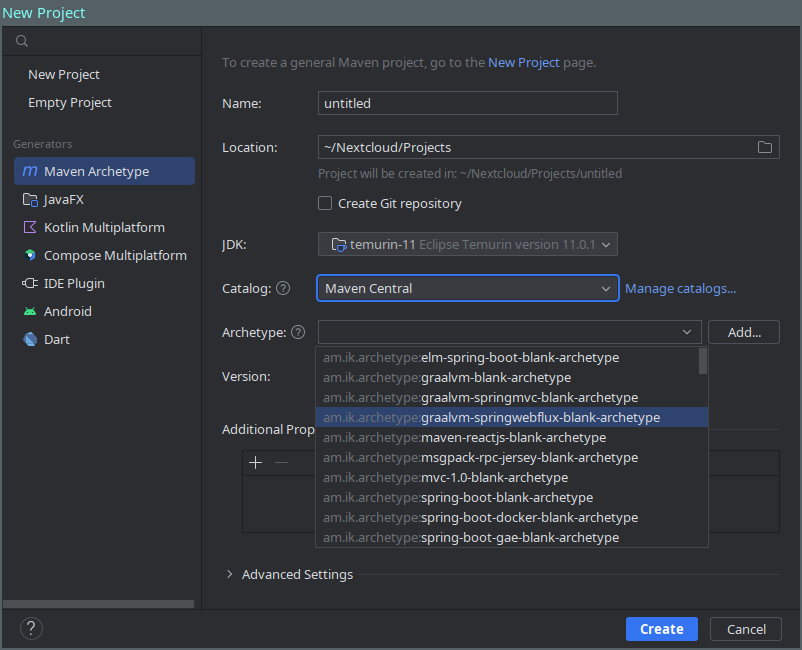Image resolution: width=802 pixels, height=650 pixels.
Task: Click the plus icon under Additional Properties
Action: tap(255, 463)
